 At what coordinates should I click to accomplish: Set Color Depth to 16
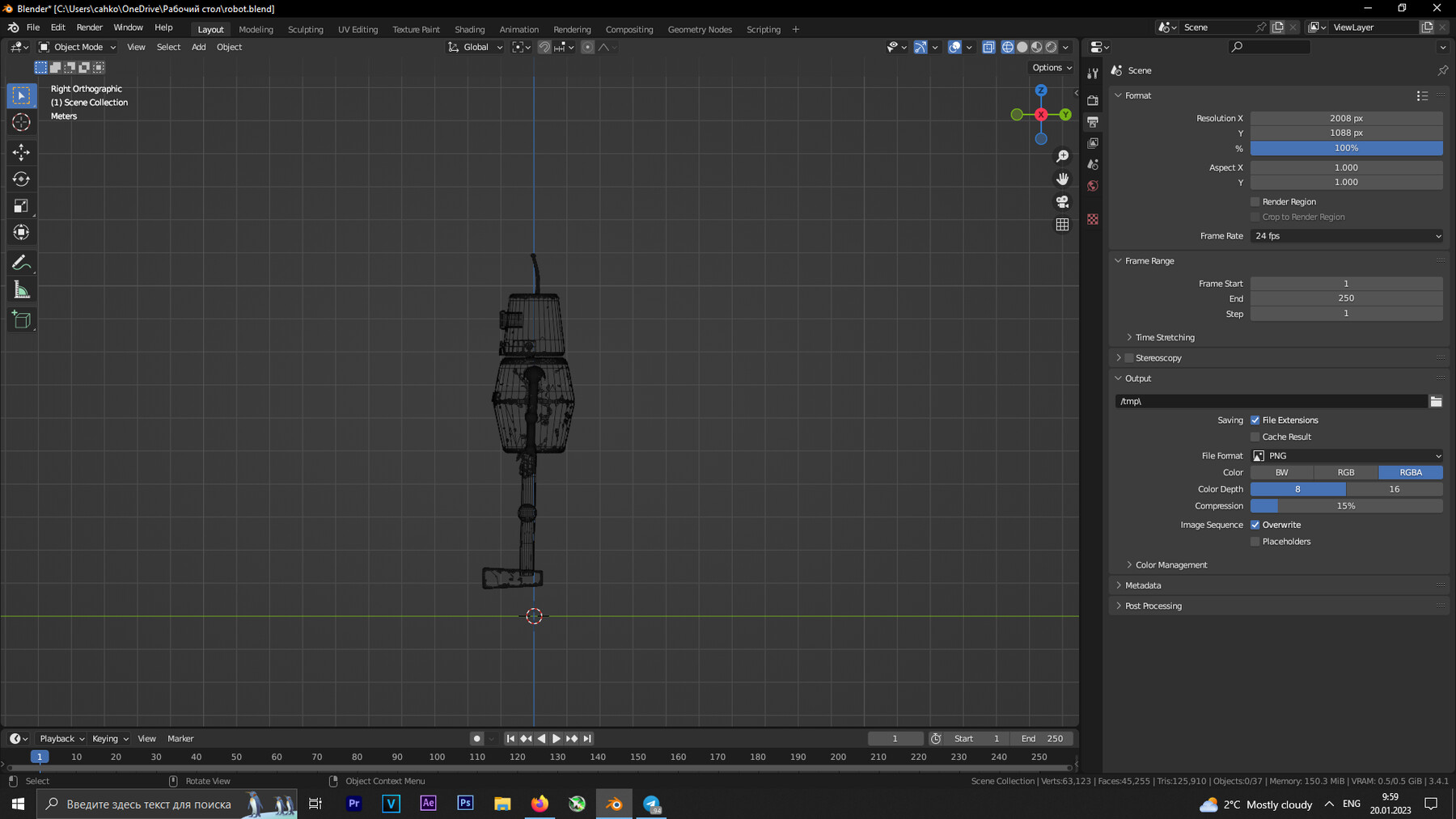click(1394, 489)
